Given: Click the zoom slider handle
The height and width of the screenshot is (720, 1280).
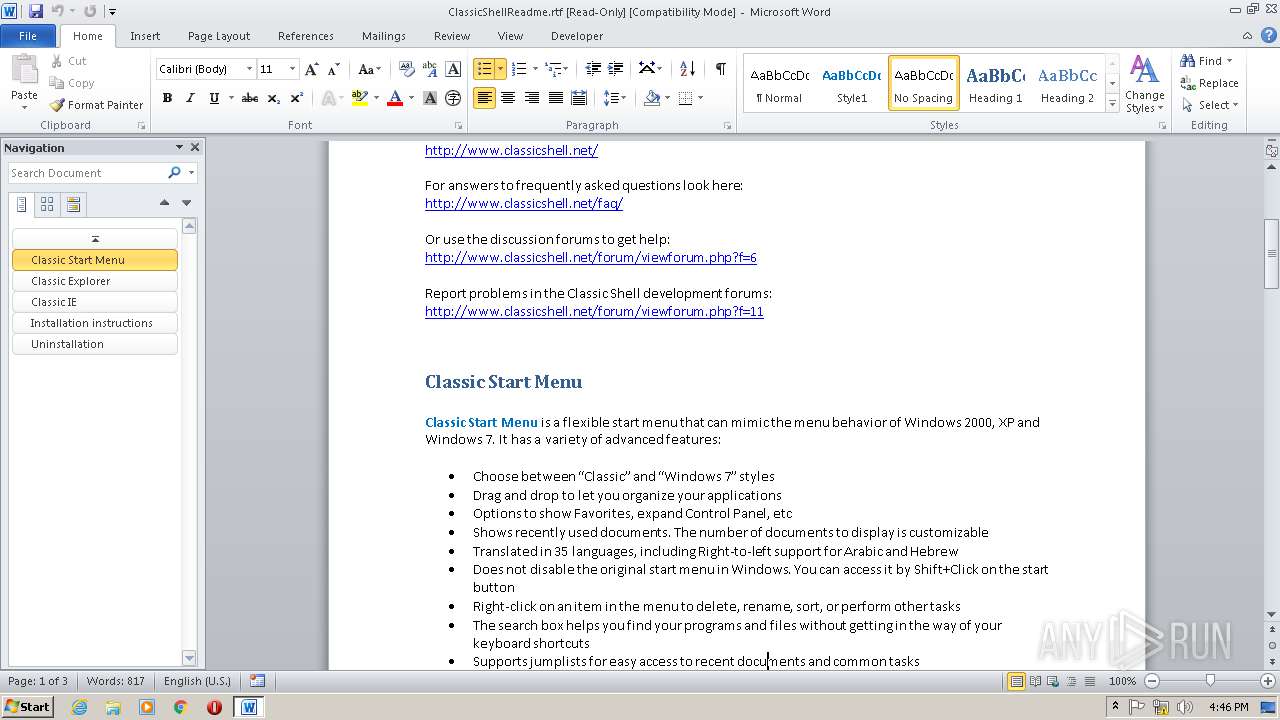Looking at the screenshot, I should coord(1210,681).
